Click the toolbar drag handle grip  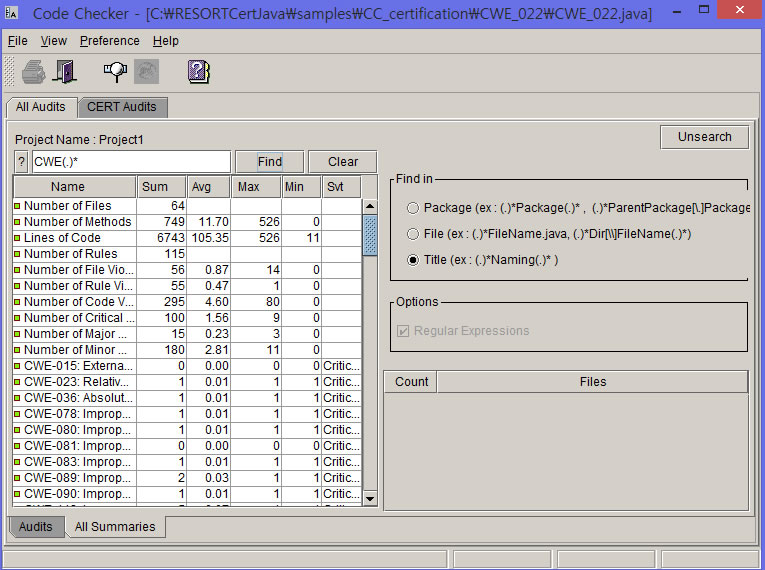pyautogui.click(x=9, y=72)
